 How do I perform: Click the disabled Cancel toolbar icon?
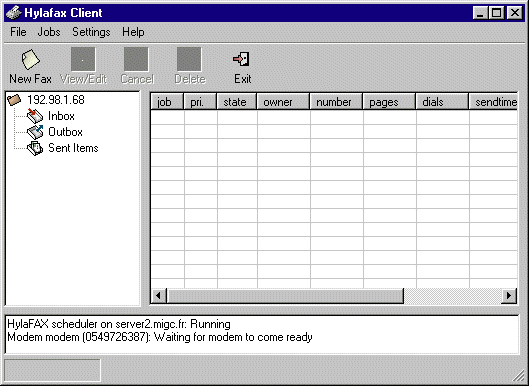(136, 59)
